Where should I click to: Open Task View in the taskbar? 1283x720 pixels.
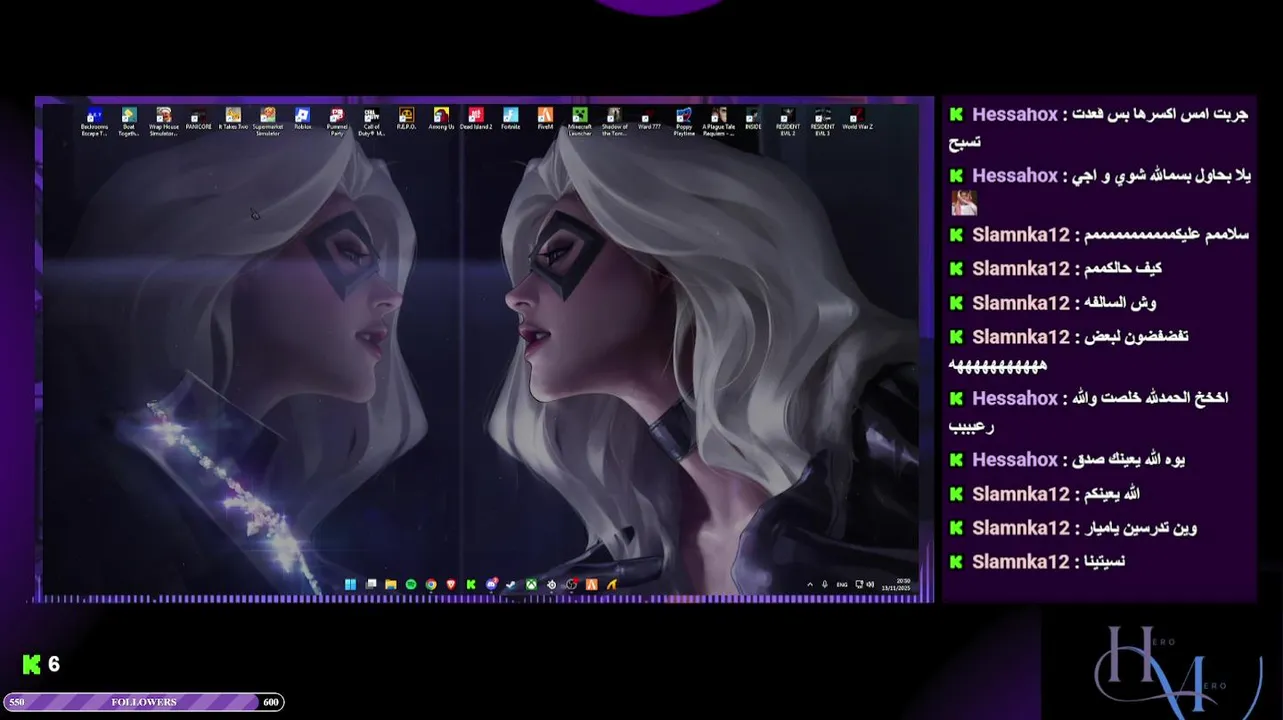[371, 584]
